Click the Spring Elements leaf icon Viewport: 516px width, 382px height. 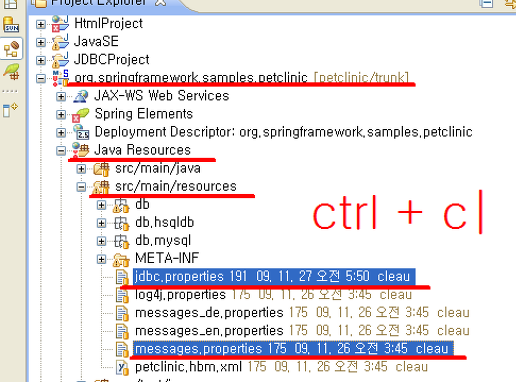click(81, 115)
